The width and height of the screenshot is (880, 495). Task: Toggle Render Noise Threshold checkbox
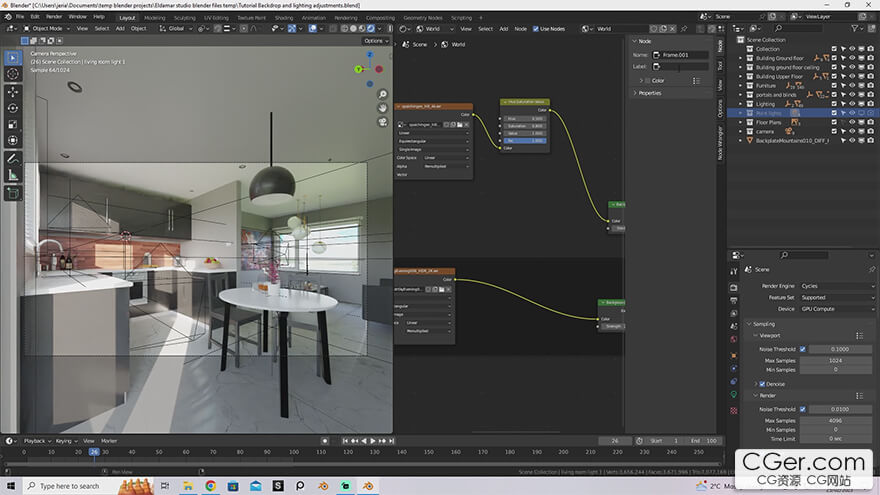(x=803, y=409)
